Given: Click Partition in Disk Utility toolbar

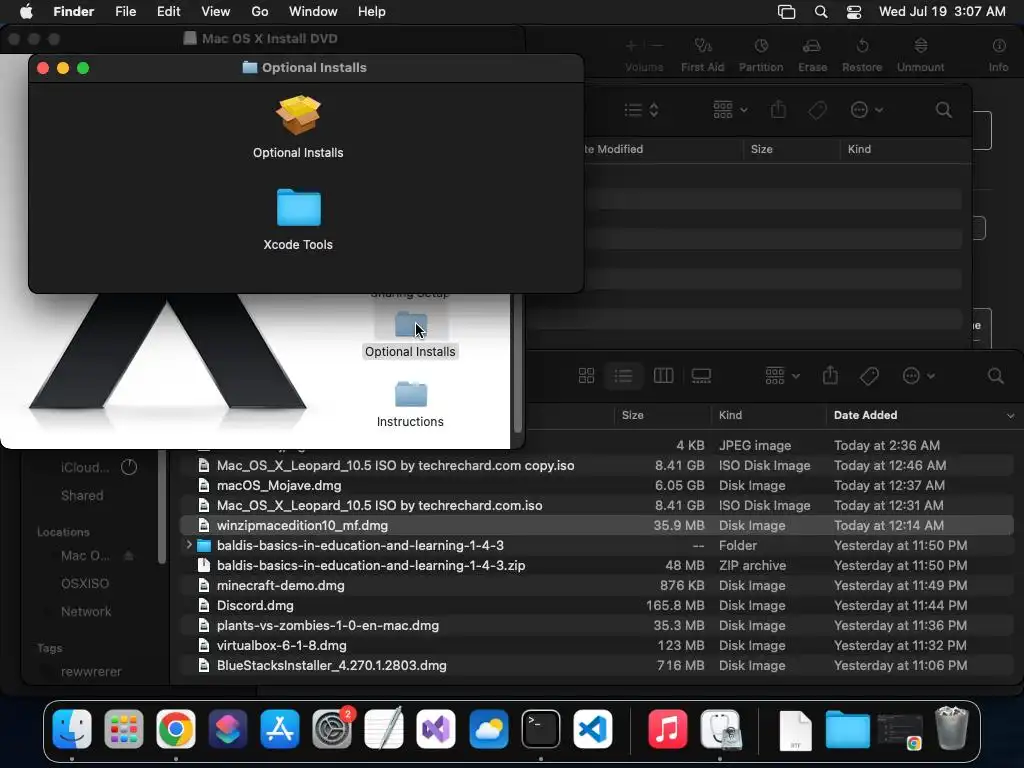Looking at the screenshot, I should (761, 55).
